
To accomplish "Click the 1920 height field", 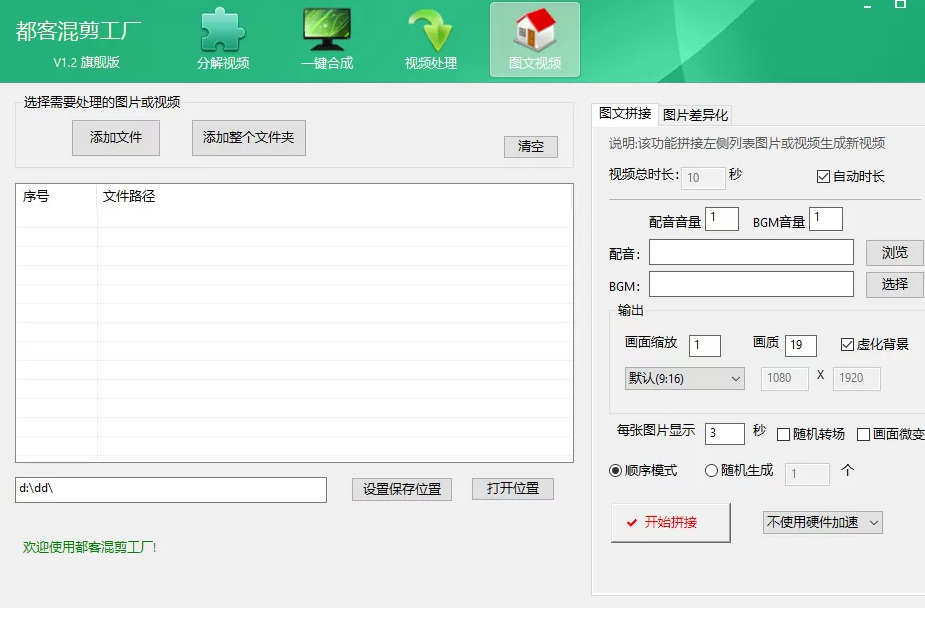I will (x=857, y=378).
